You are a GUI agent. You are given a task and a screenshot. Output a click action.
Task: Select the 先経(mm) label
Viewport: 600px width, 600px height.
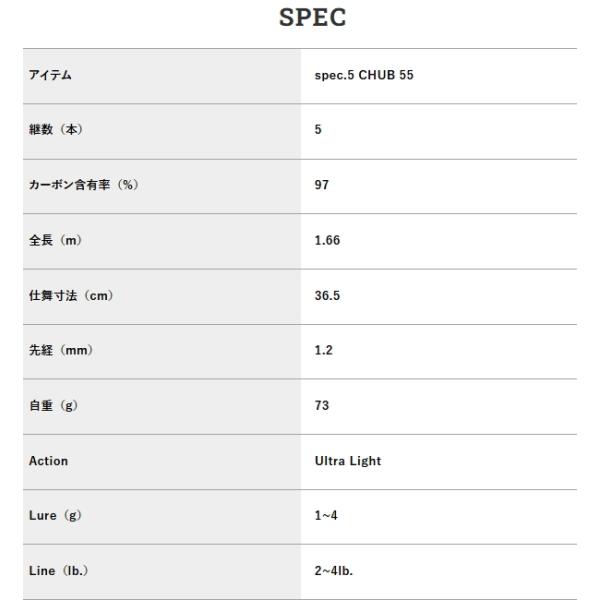click(x=61, y=350)
